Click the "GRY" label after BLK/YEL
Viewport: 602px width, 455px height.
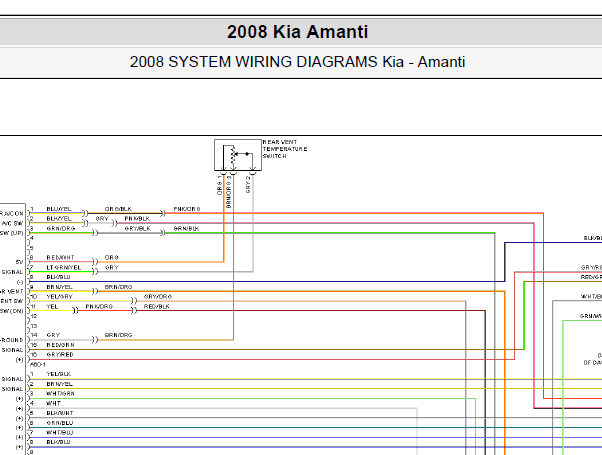coord(102,218)
